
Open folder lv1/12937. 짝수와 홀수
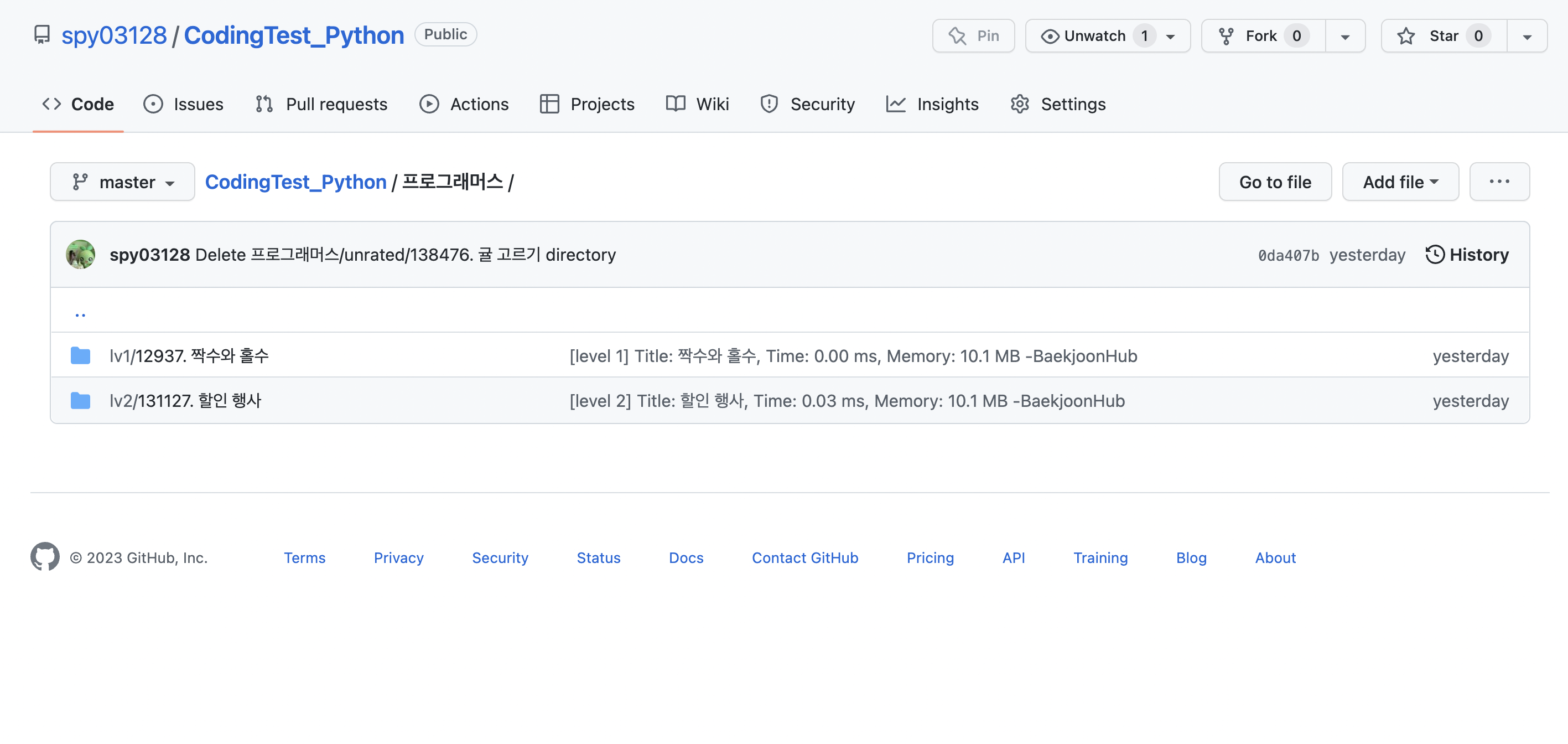189,355
